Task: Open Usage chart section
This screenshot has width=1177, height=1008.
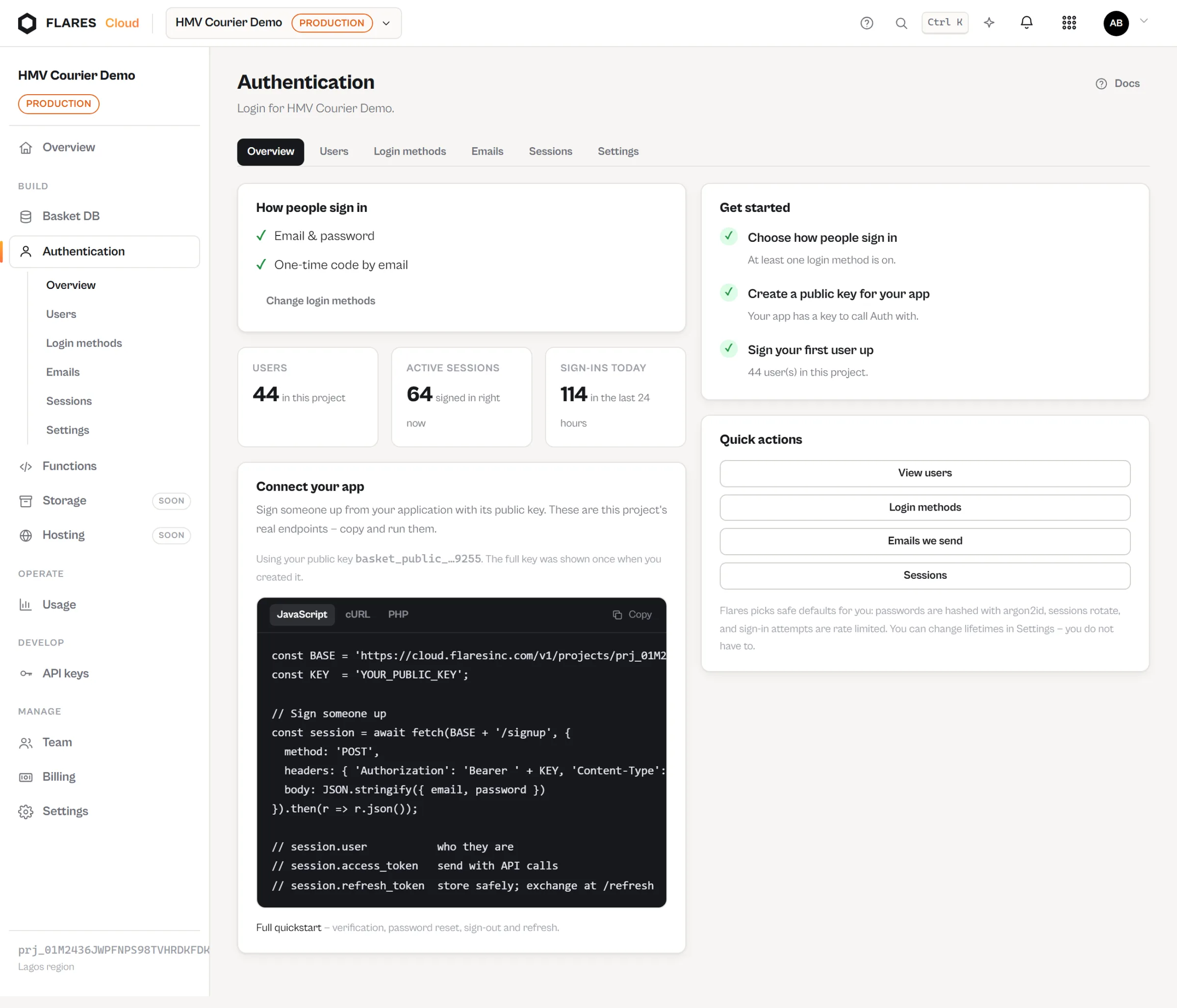Action: click(x=104, y=605)
